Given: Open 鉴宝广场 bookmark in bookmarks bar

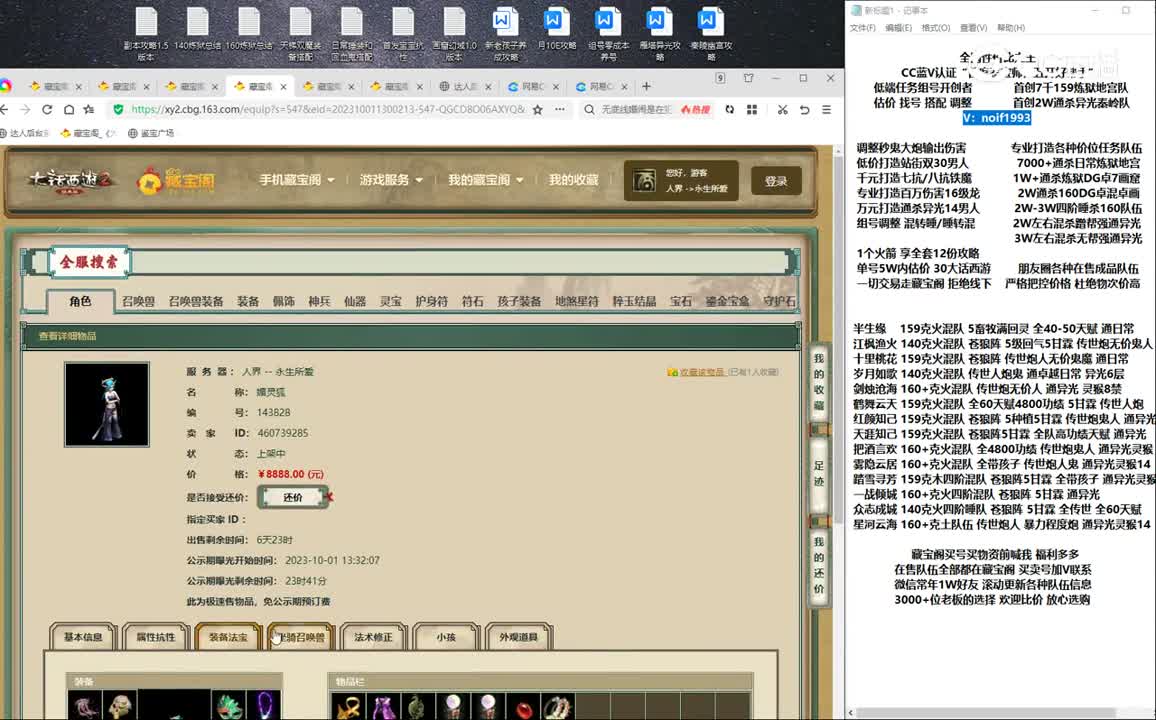Looking at the screenshot, I should click(x=150, y=133).
